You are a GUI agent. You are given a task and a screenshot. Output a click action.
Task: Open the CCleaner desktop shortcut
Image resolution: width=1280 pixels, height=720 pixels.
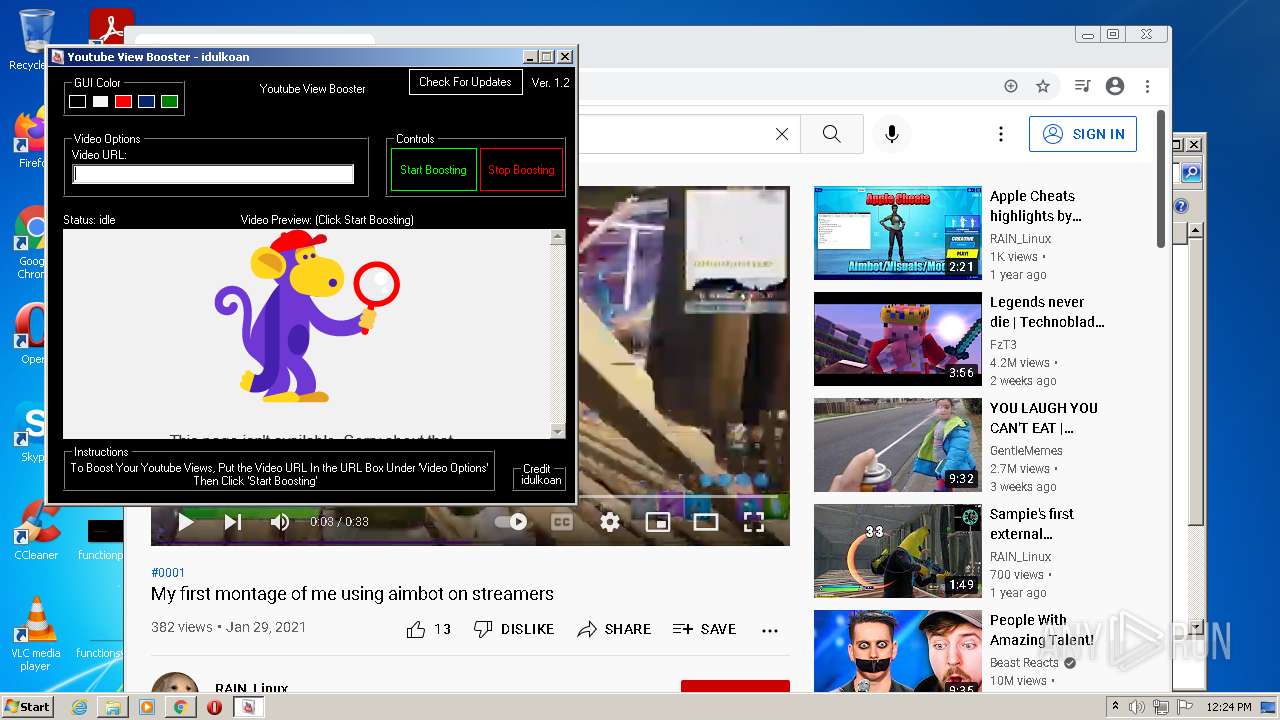36,530
